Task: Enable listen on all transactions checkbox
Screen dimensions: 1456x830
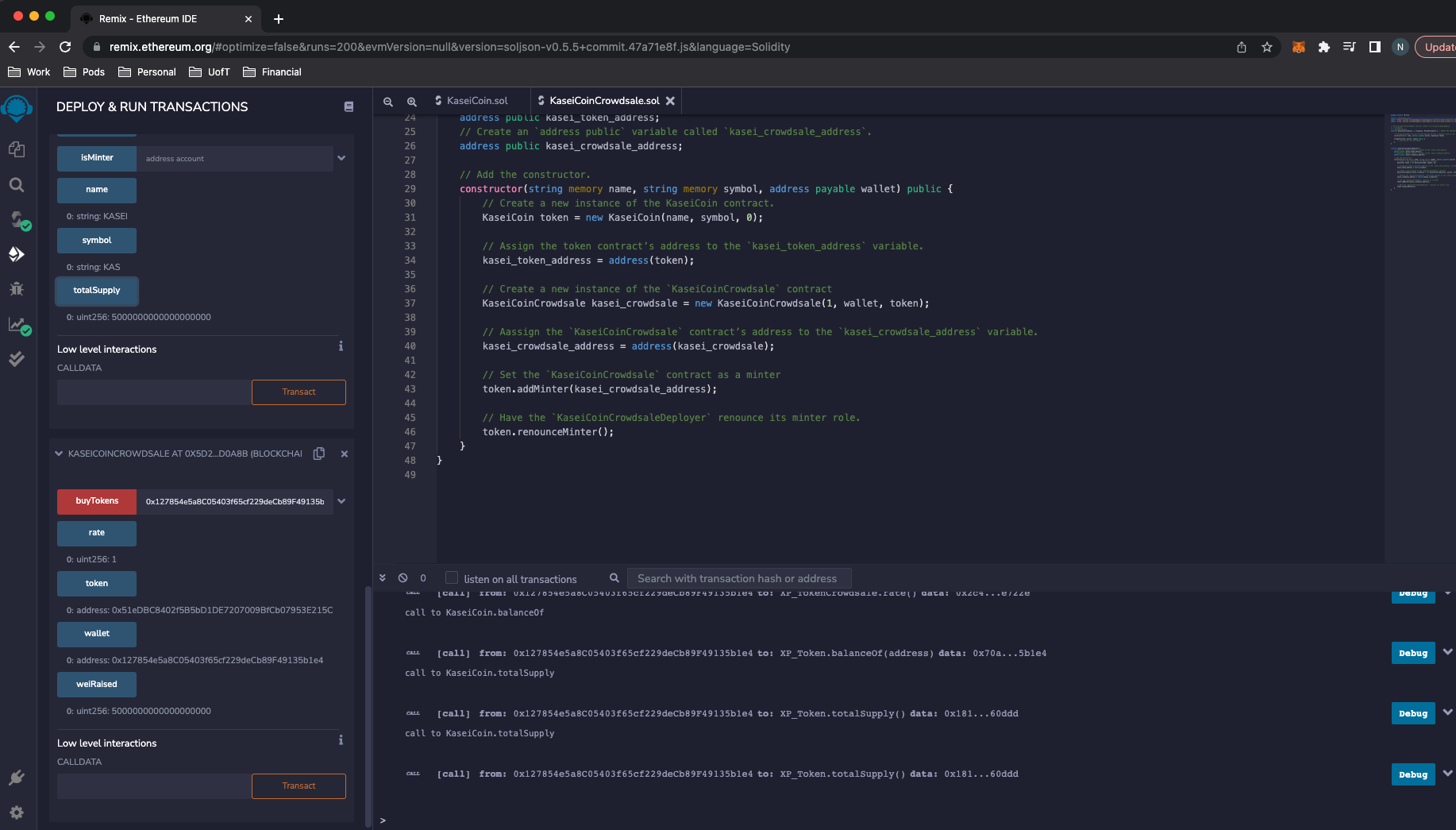Action: [452, 577]
